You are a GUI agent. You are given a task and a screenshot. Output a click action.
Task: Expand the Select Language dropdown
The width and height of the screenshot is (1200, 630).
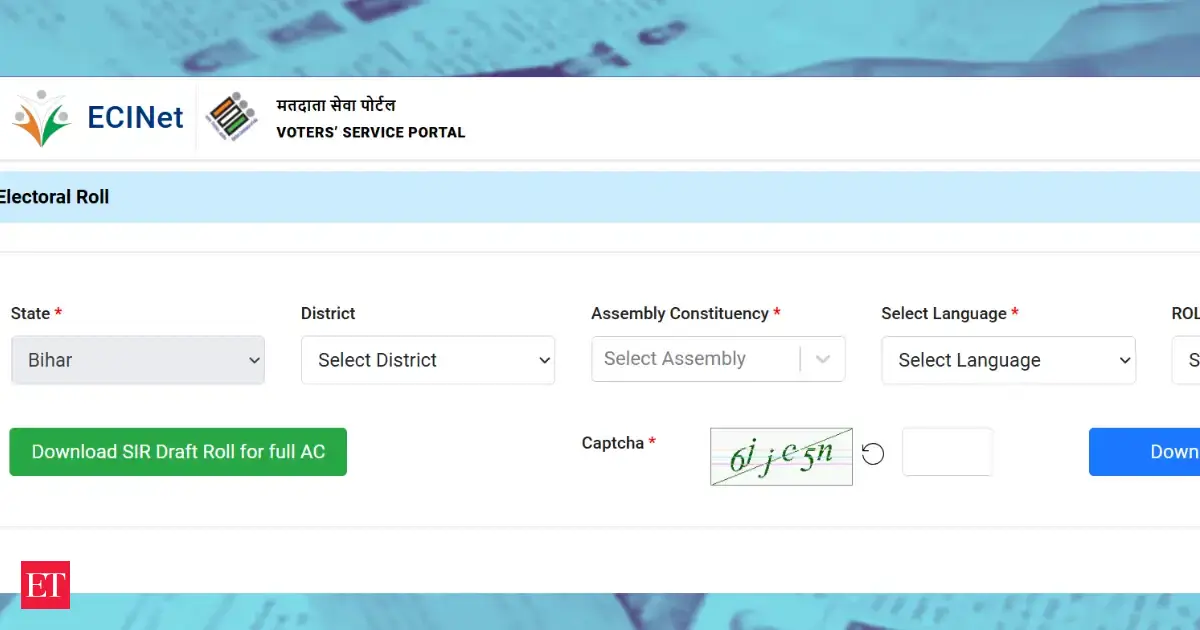point(1008,360)
